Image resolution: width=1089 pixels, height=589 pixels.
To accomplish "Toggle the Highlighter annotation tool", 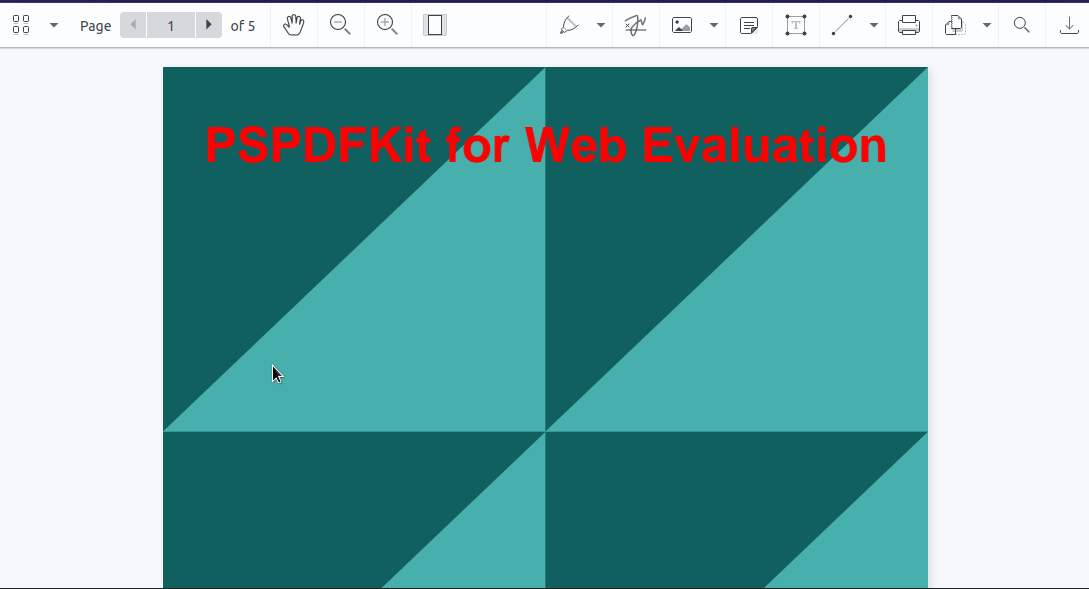I will click(x=570, y=25).
